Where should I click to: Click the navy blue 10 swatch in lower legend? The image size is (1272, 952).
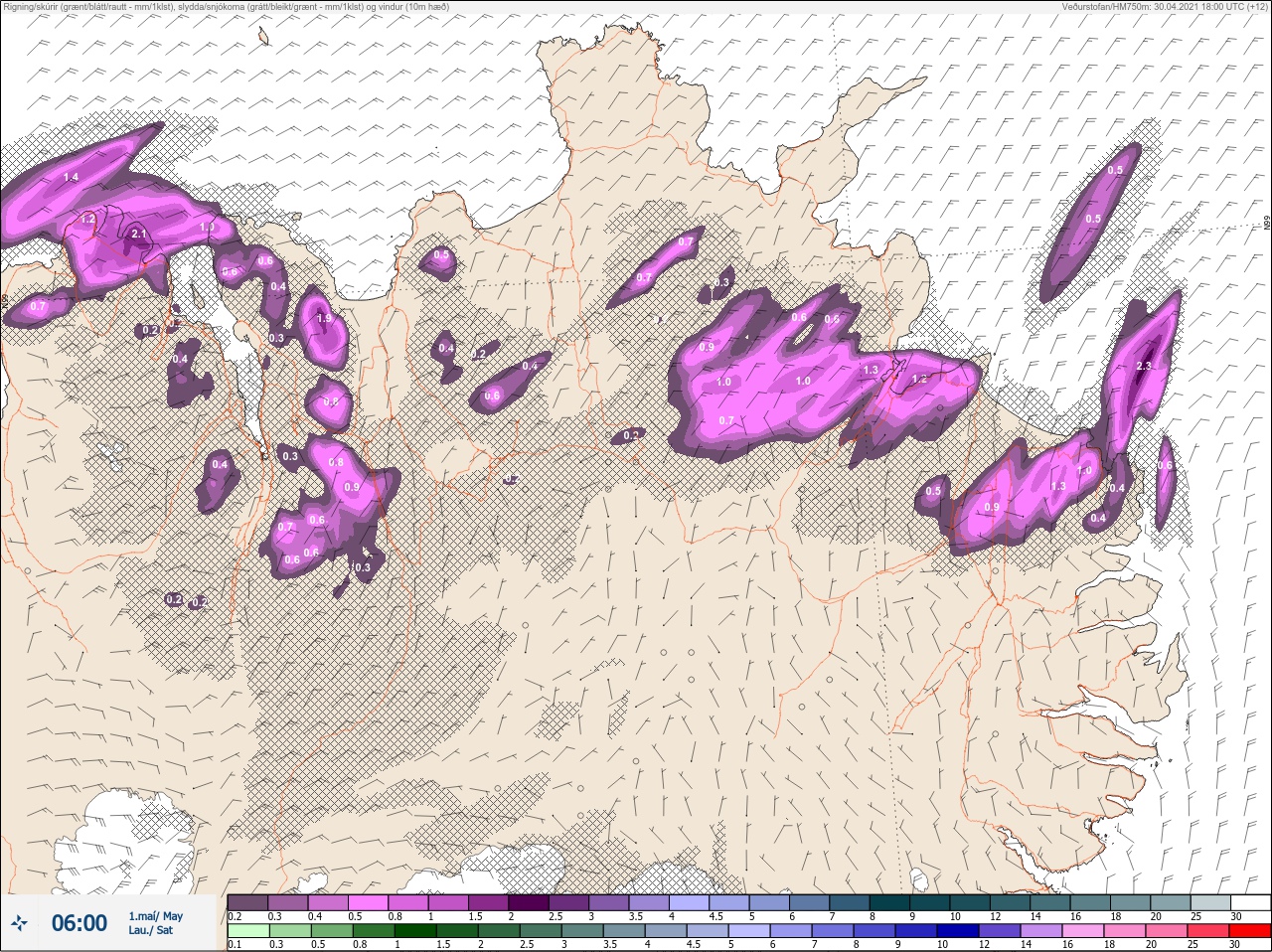tap(958, 930)
